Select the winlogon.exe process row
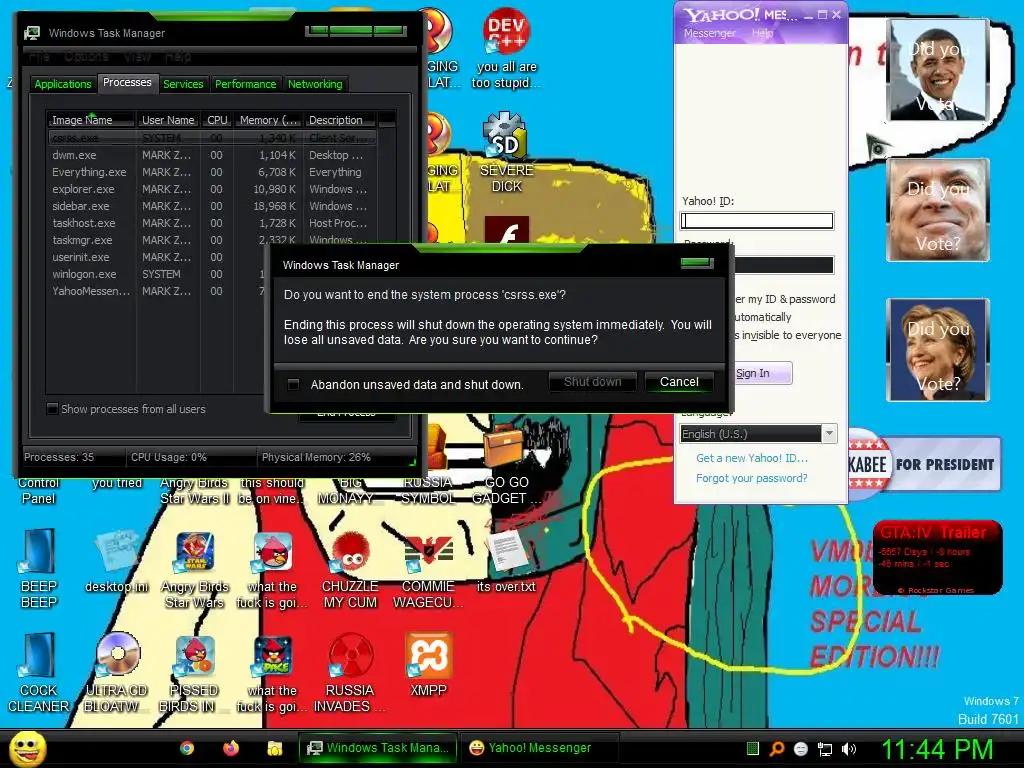The width and height of the screenshot is (1024, 768). coord(157,274)
